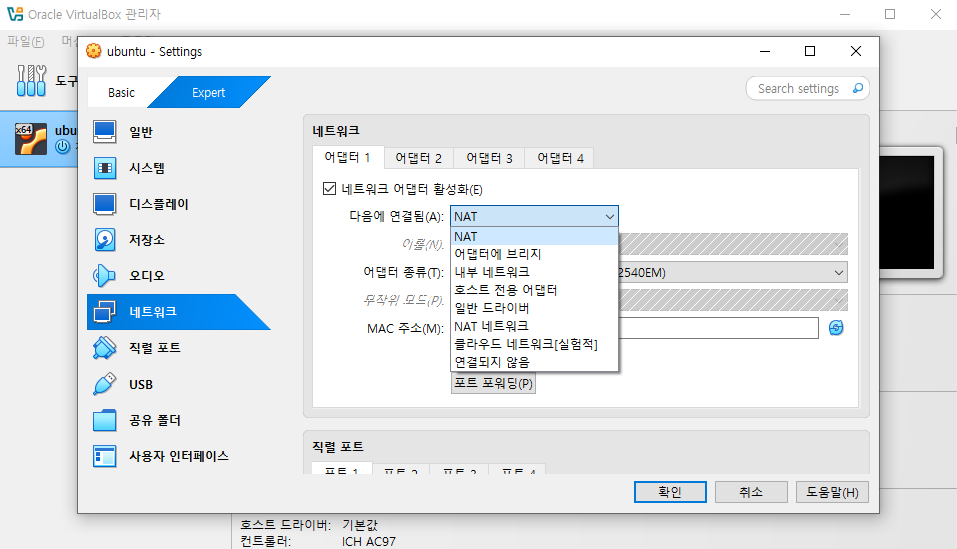Select the 시스템 category label
This screenshot has width=957, height=549.
pos(146,168)
